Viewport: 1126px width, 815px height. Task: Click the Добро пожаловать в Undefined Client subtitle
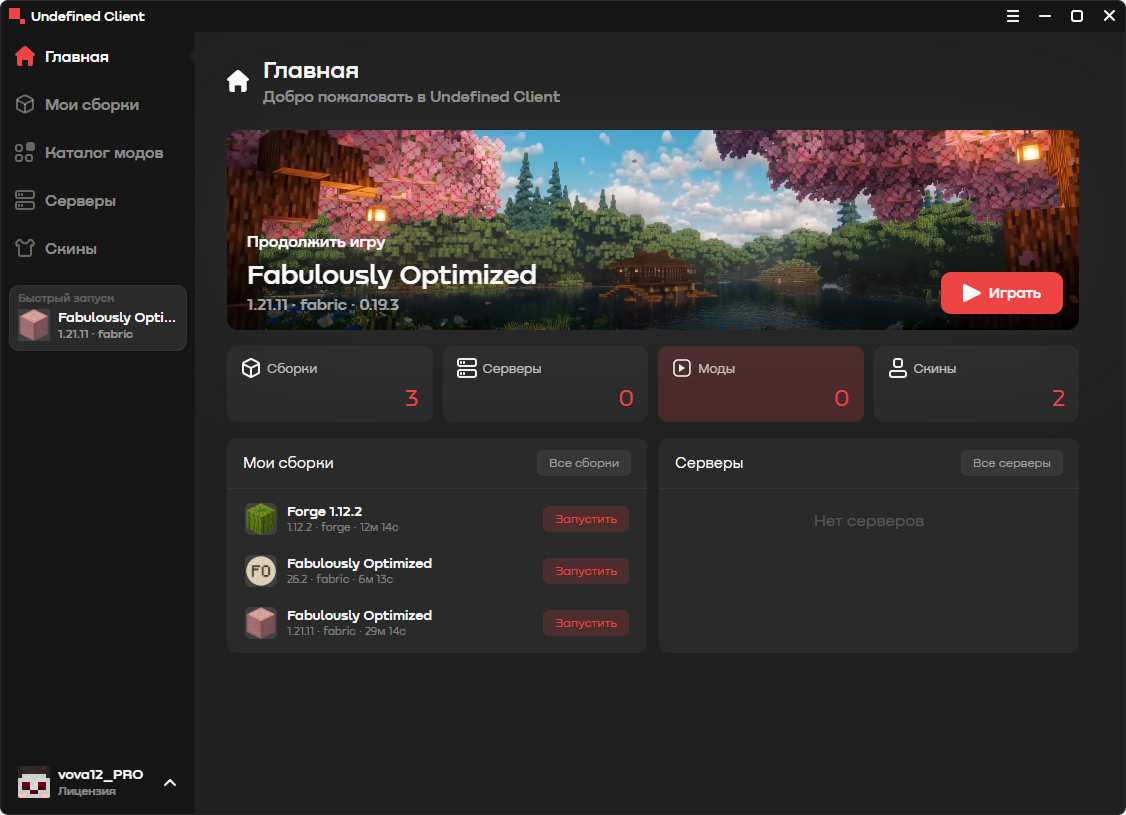click(x=411, y=97)
